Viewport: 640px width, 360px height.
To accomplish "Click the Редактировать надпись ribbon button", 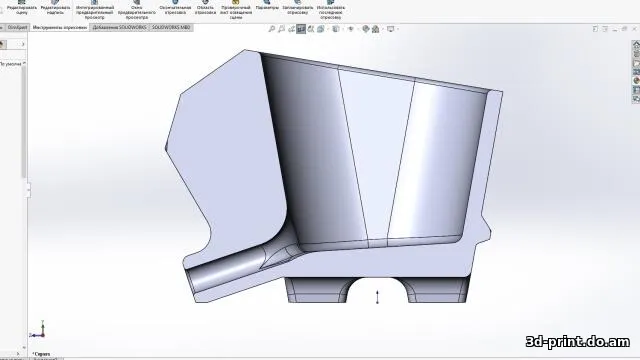I will click(55, 8).
